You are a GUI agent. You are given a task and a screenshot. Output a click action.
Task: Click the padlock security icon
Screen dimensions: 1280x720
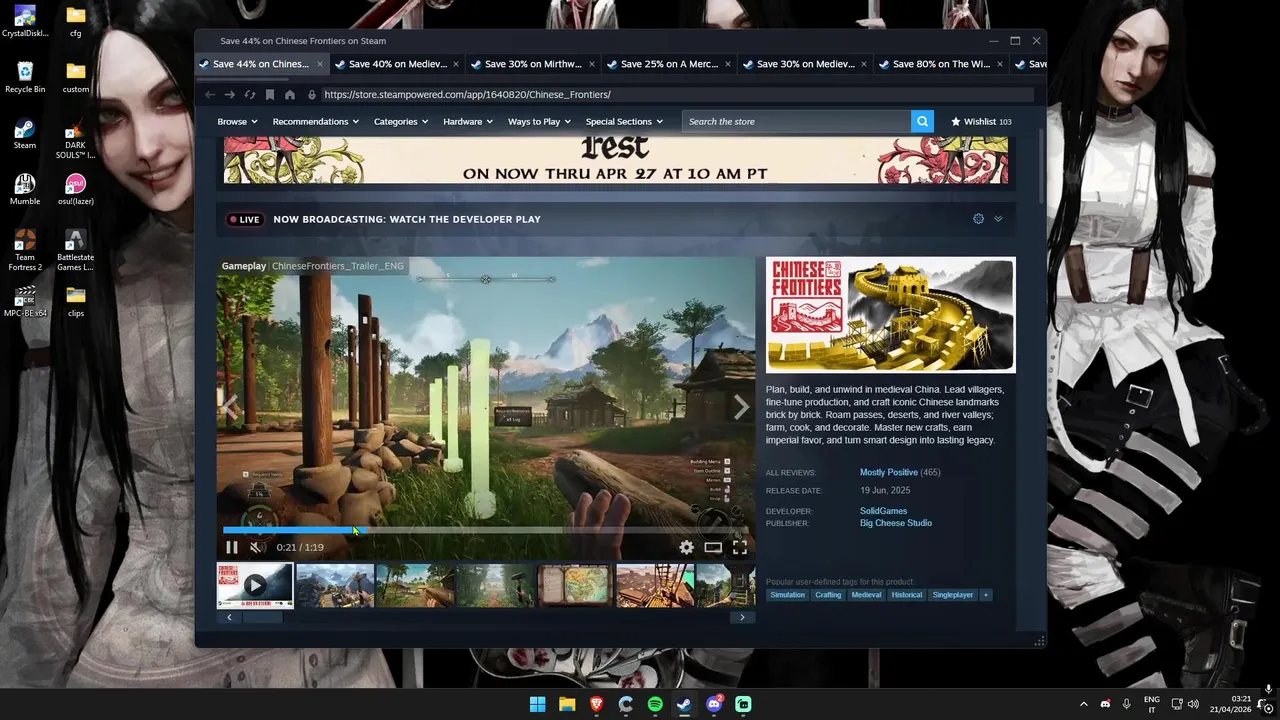(x=312, y=94)
